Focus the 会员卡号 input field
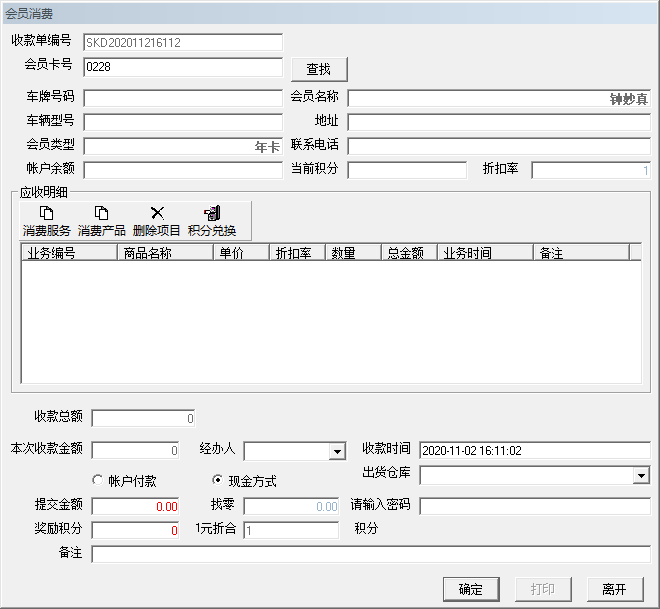The image size is (660, 609). tap(183, 67)
